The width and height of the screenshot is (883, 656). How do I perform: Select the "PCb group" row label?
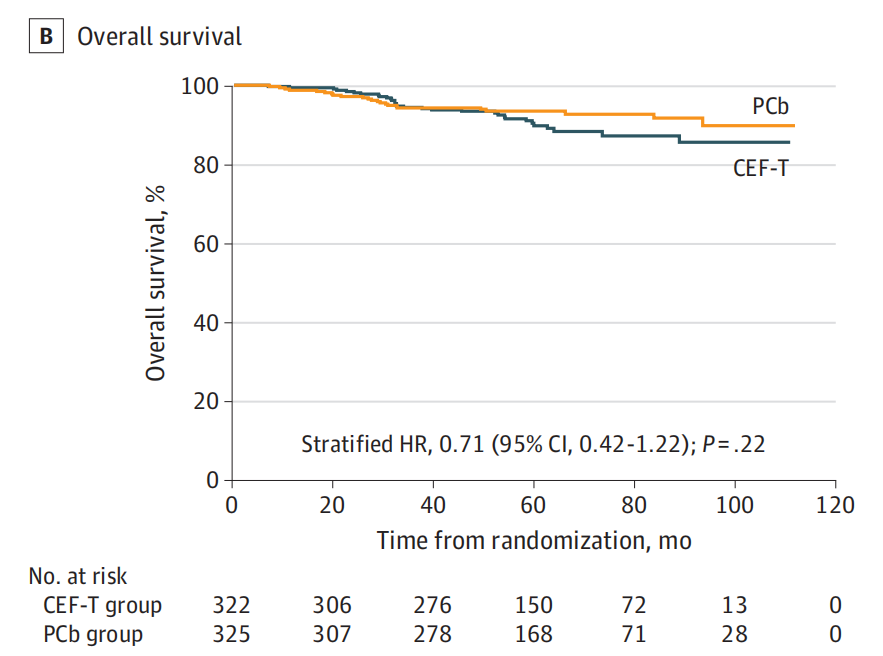point(93,634)
